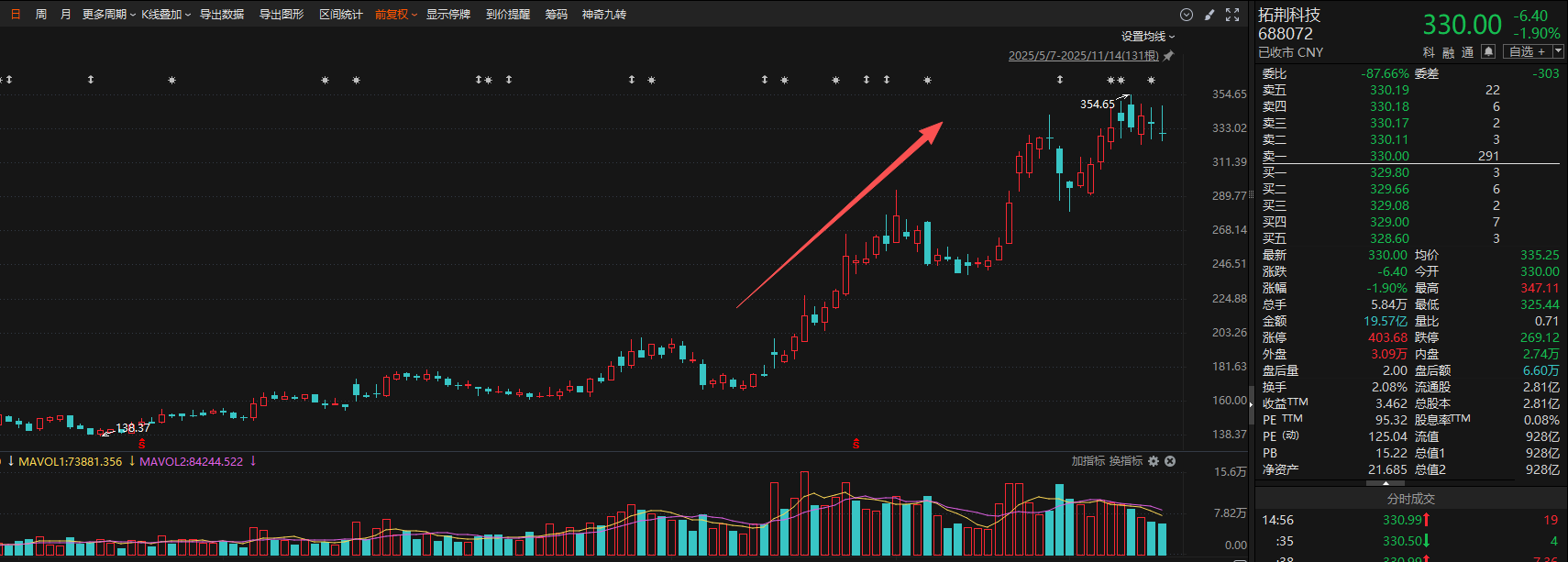Screen dimensions: 1568x562
Task: Switch to weekly 周 K-line period
Action: [40, 15]
